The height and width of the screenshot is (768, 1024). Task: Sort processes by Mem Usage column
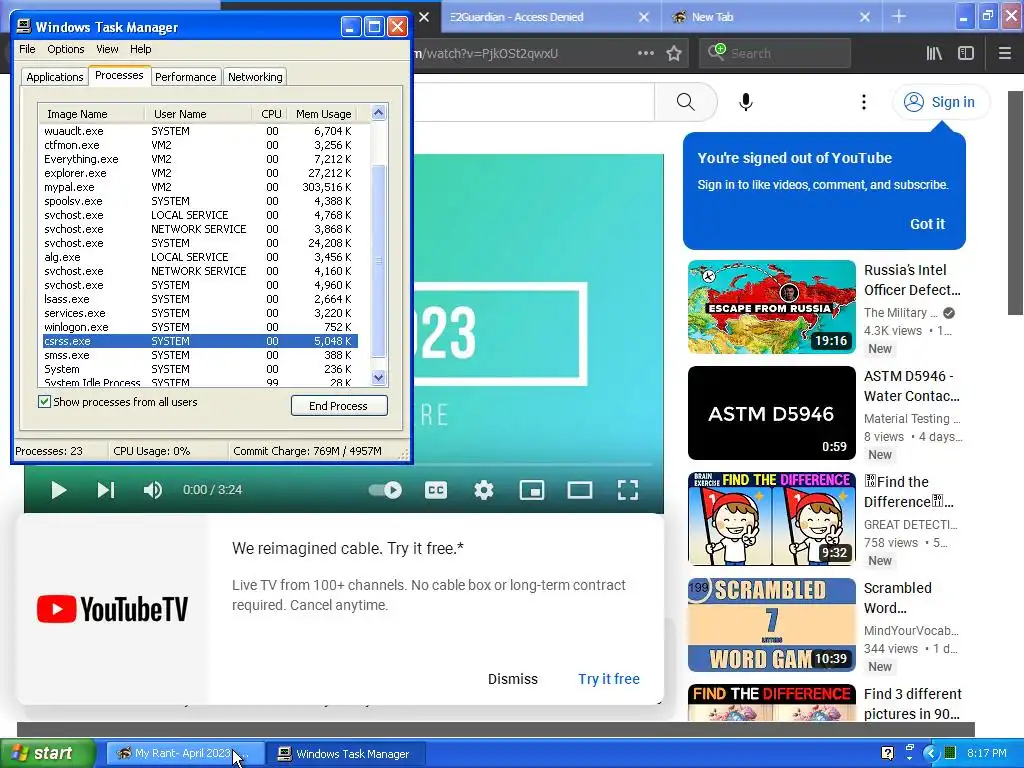(x=322, y=114)
